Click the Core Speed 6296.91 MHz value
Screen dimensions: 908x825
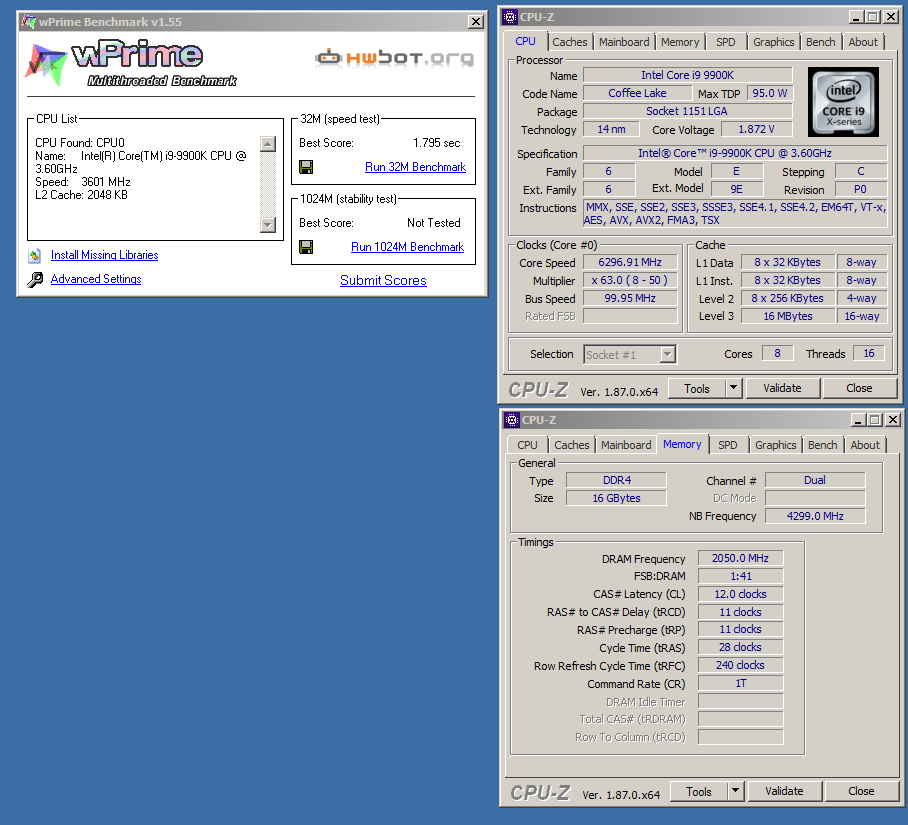pos(629,262)
